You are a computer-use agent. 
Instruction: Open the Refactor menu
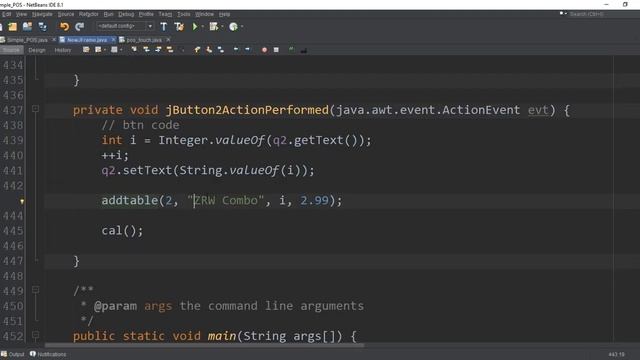tap(89, 14)
